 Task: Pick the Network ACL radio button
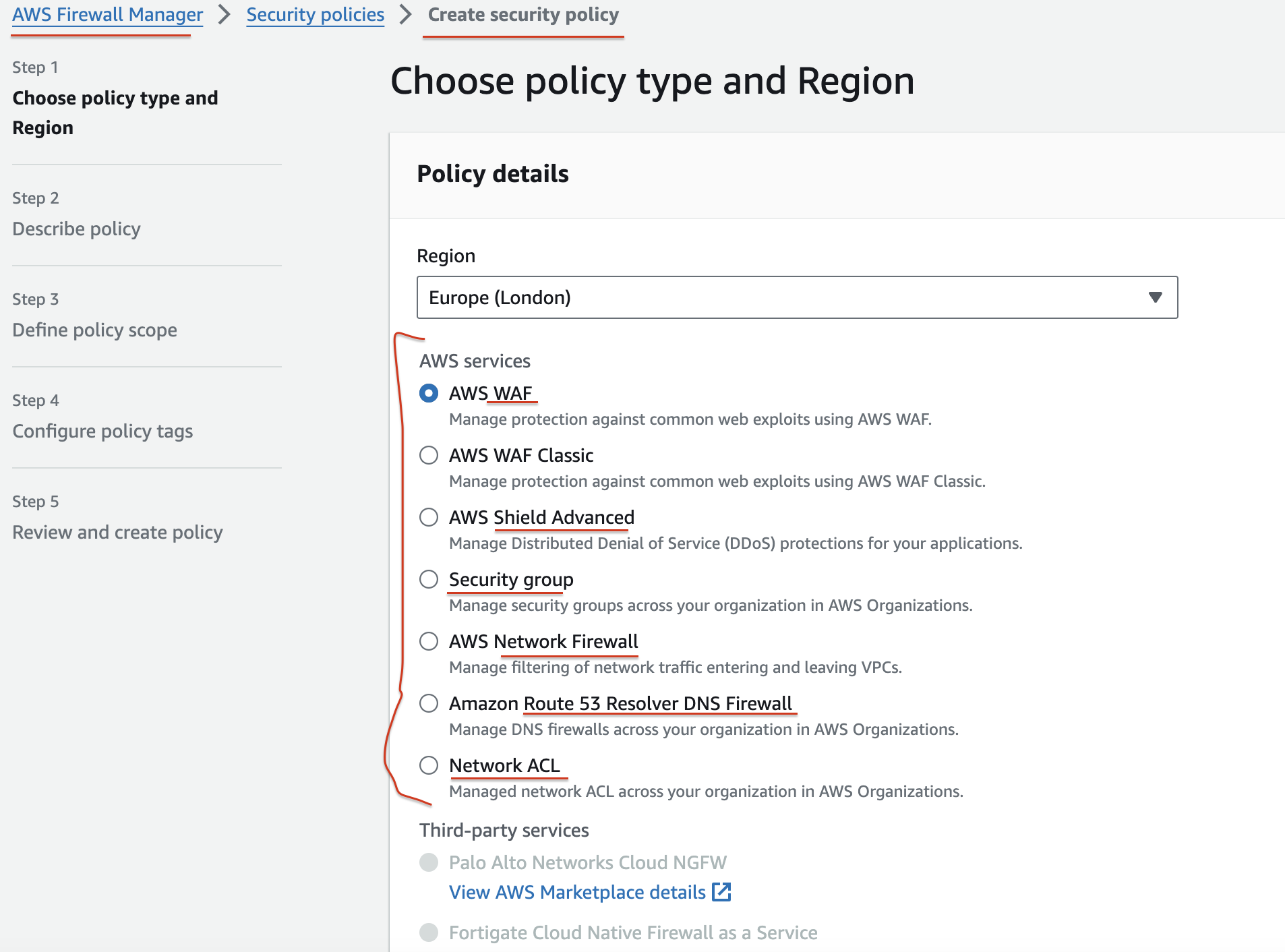pos(429,765)
